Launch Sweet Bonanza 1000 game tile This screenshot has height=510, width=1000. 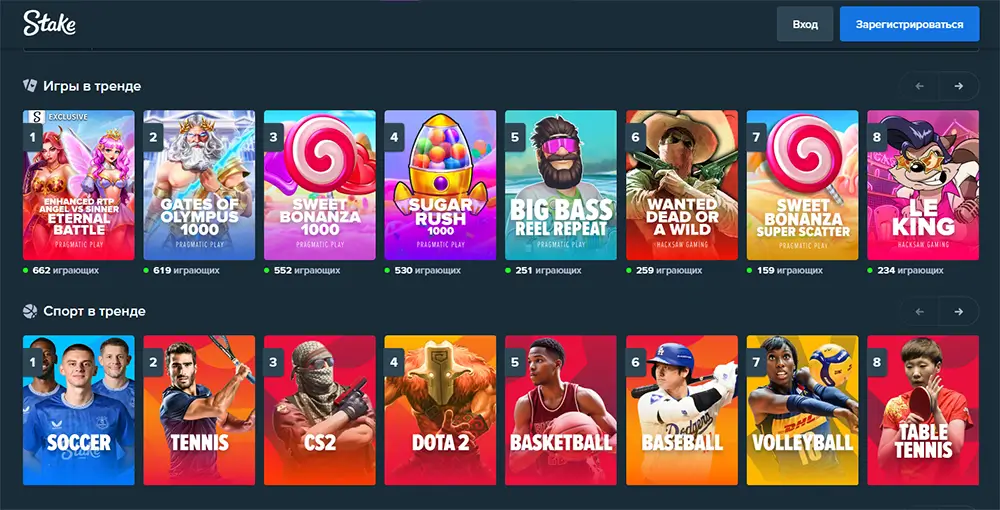click(320, 185)
